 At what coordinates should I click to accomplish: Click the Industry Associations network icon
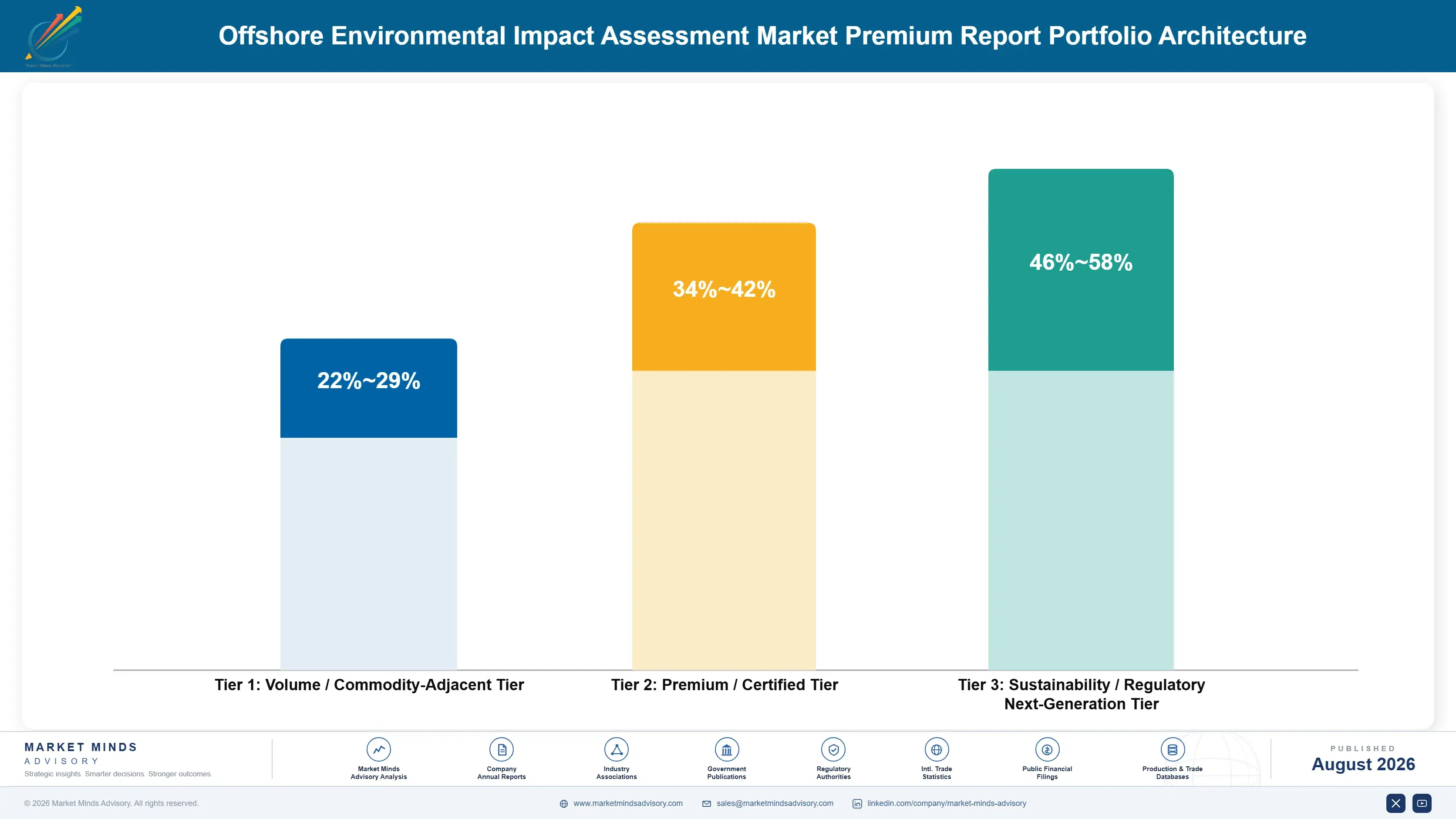click(x=616, y=749)
